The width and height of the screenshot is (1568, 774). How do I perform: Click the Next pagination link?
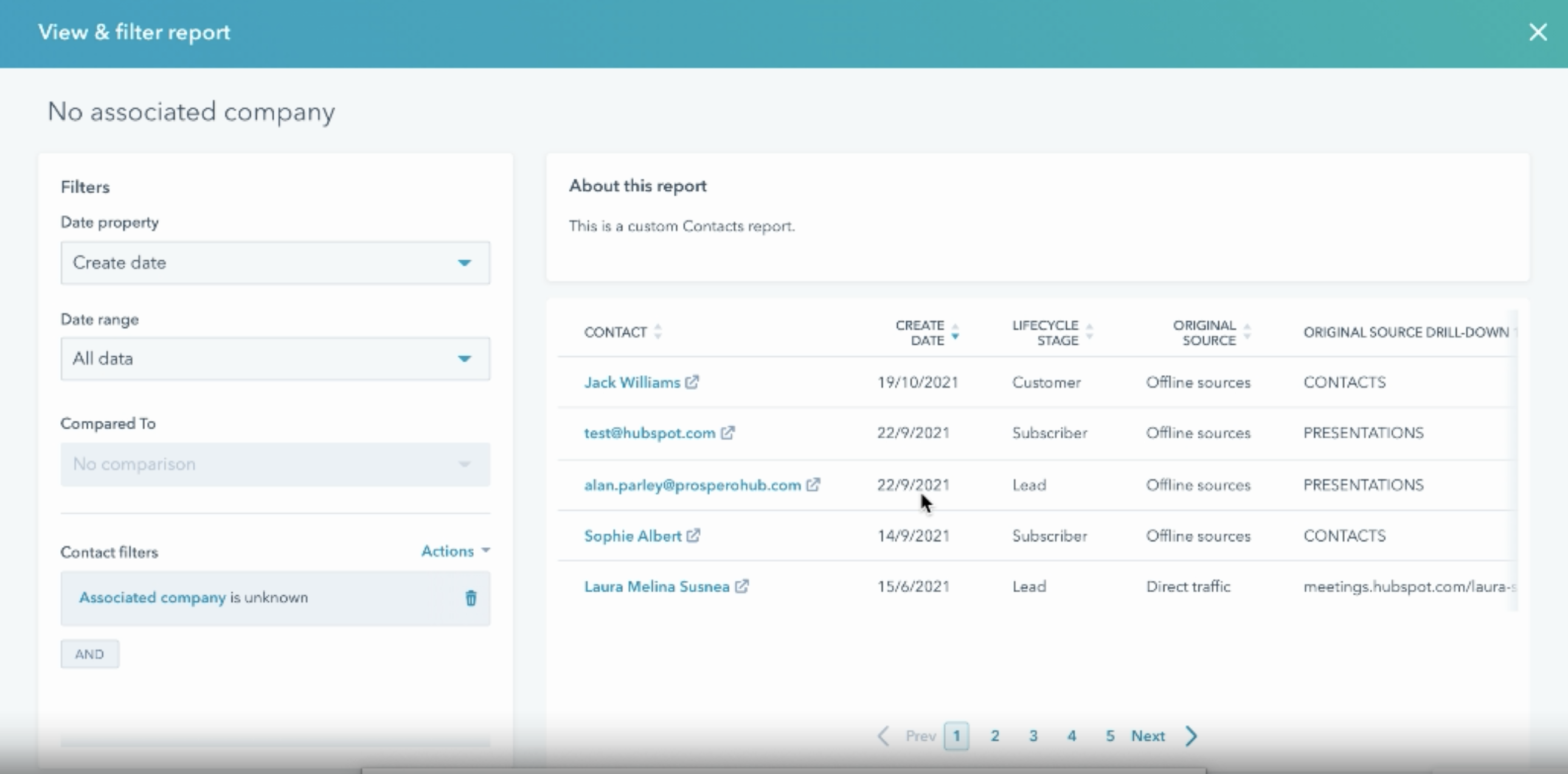(x=1148, y=736)
